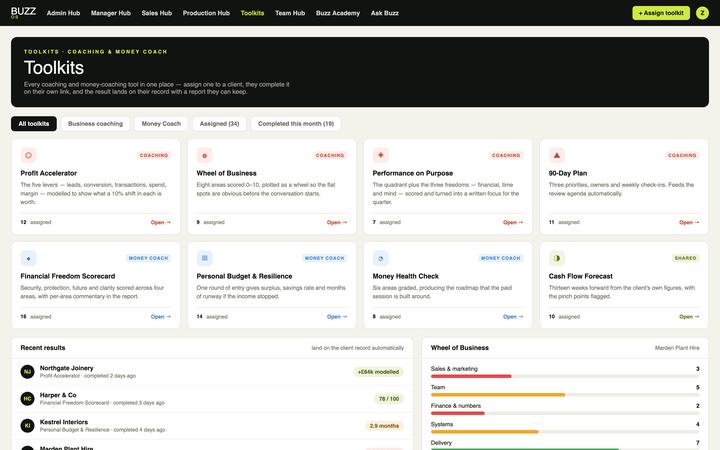Filter by Money Coach
720x450 pixels.
pyautogui.click(x=161, y=124)
